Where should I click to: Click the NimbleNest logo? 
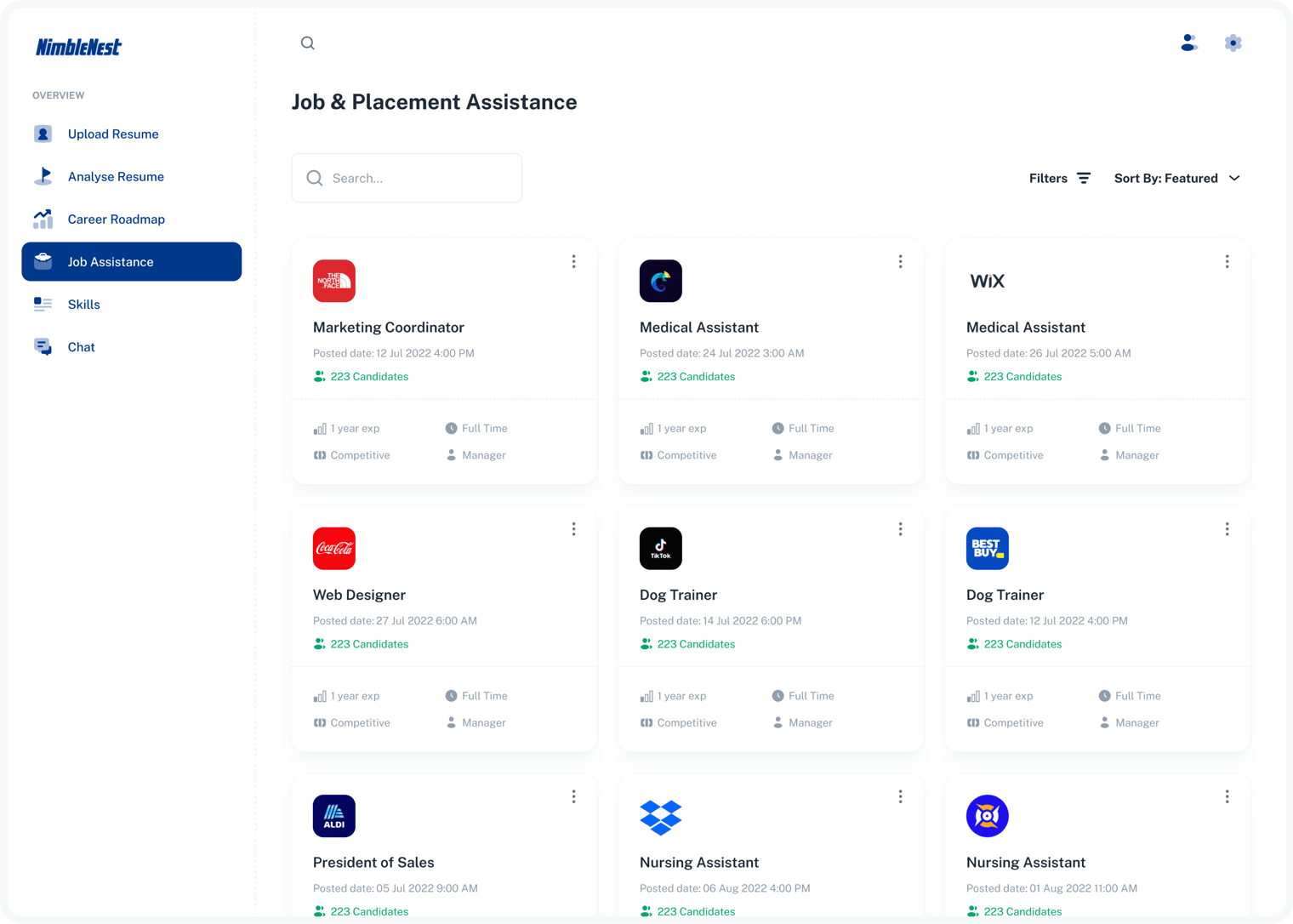(78, 47)
